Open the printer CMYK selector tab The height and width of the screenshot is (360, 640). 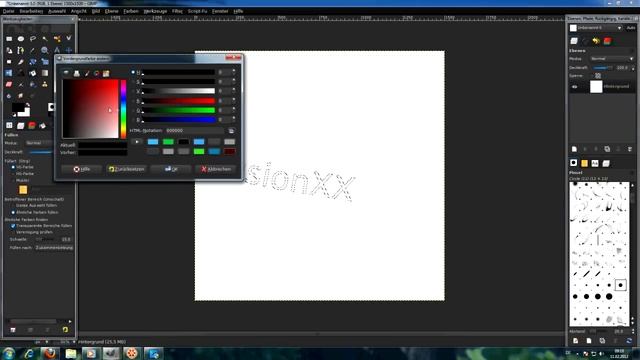pos(76,73)
